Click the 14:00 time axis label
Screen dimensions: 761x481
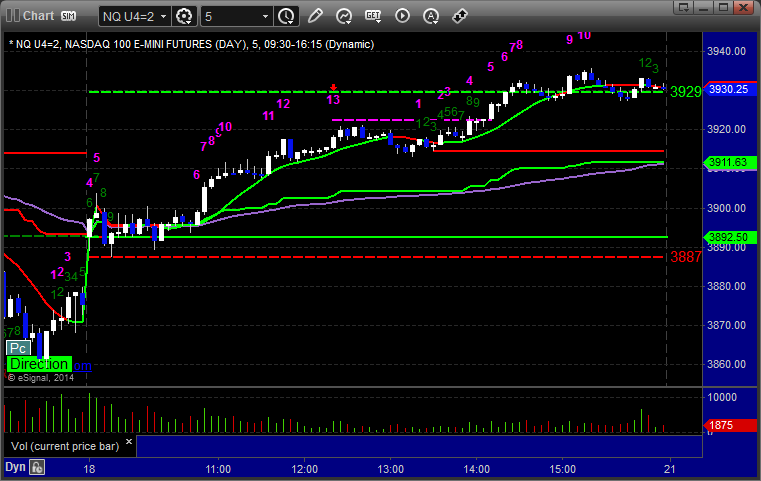(477, 469)
